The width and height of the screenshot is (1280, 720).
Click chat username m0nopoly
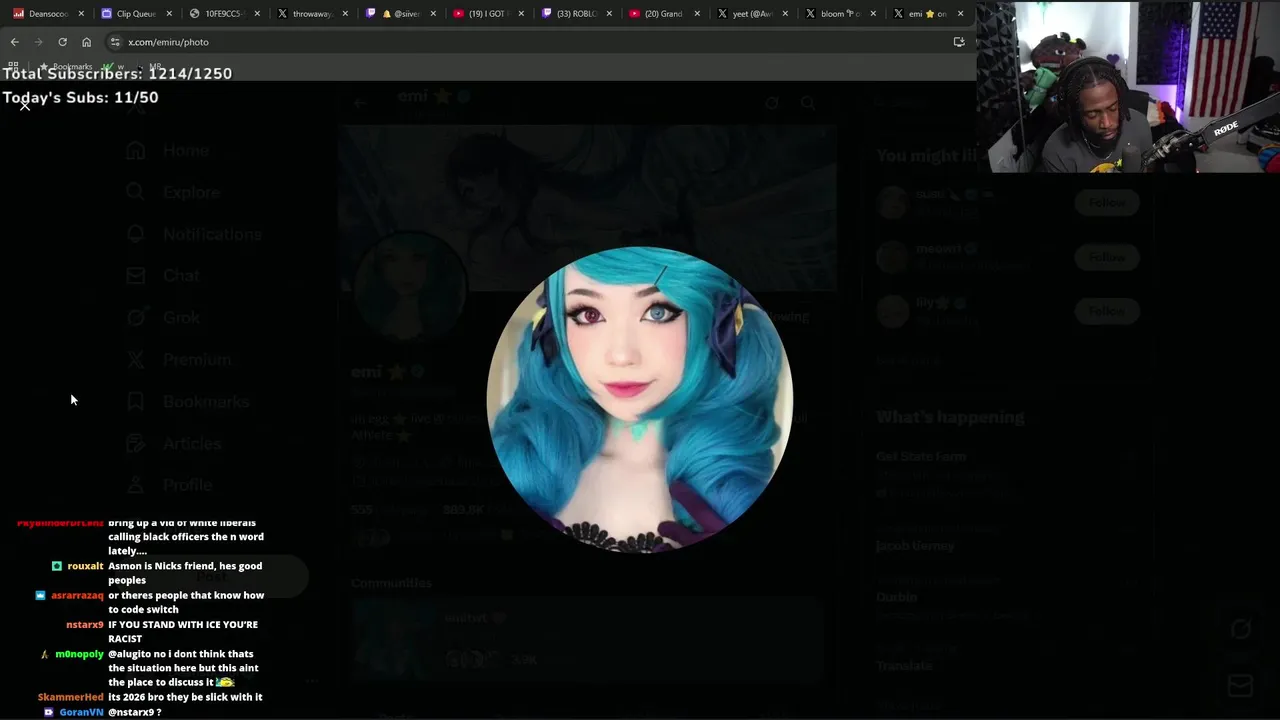coord(79,654)
